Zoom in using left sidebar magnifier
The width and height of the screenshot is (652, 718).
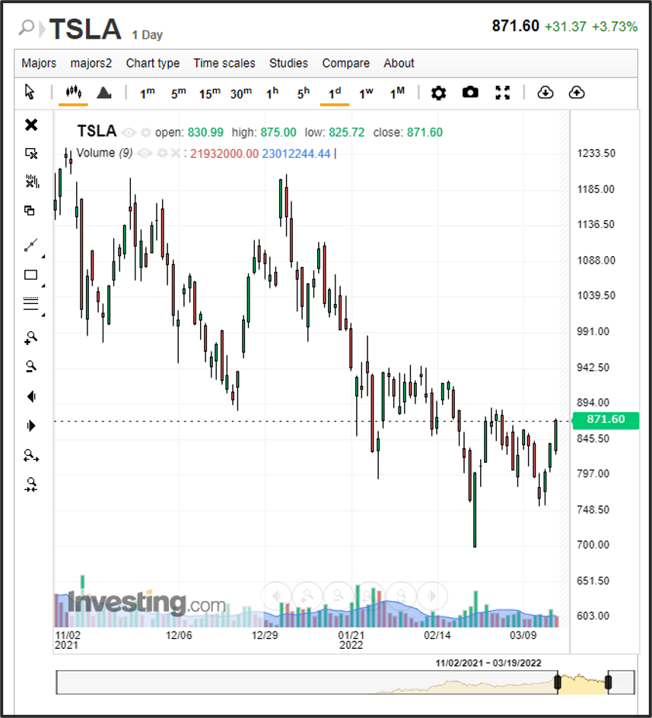[x=31, y=338]
